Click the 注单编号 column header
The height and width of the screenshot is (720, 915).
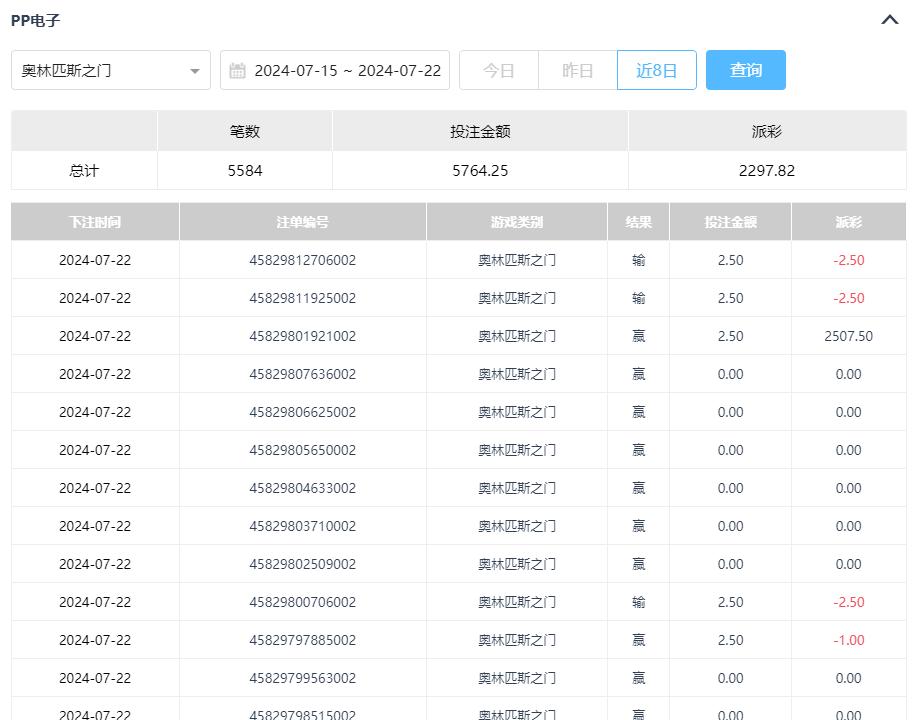[302, 222]
